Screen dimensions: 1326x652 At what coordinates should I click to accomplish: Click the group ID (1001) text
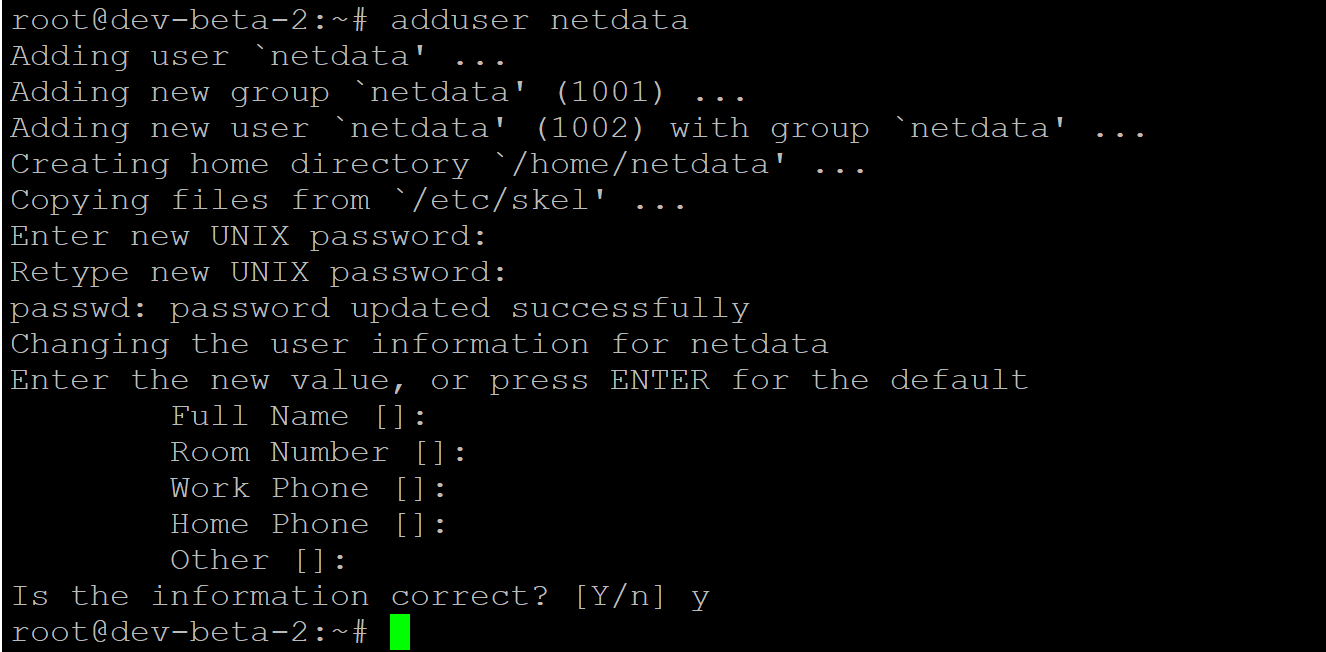click(x=609, y=92)
